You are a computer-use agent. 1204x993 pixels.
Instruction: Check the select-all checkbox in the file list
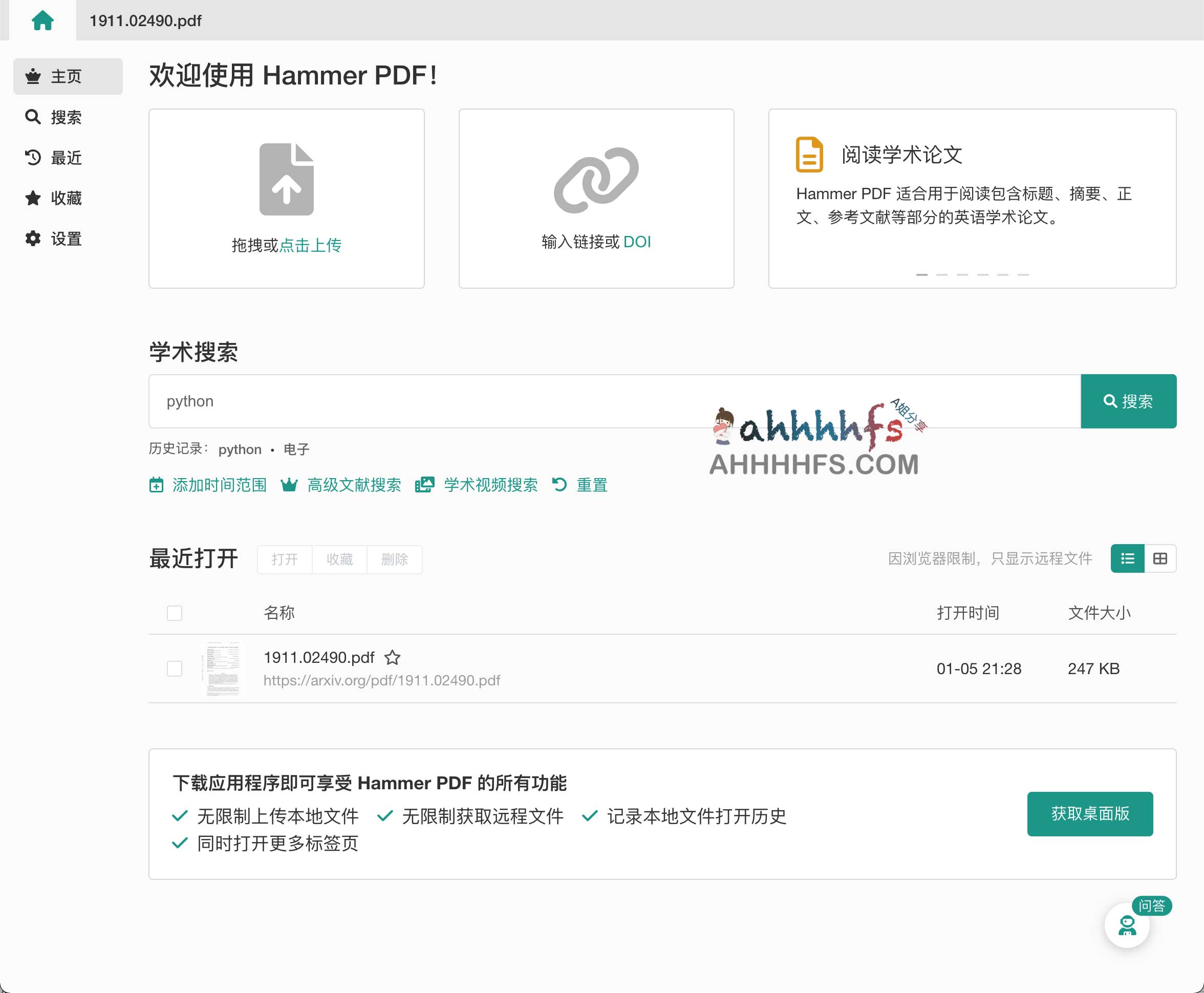[x=174, y=613]
